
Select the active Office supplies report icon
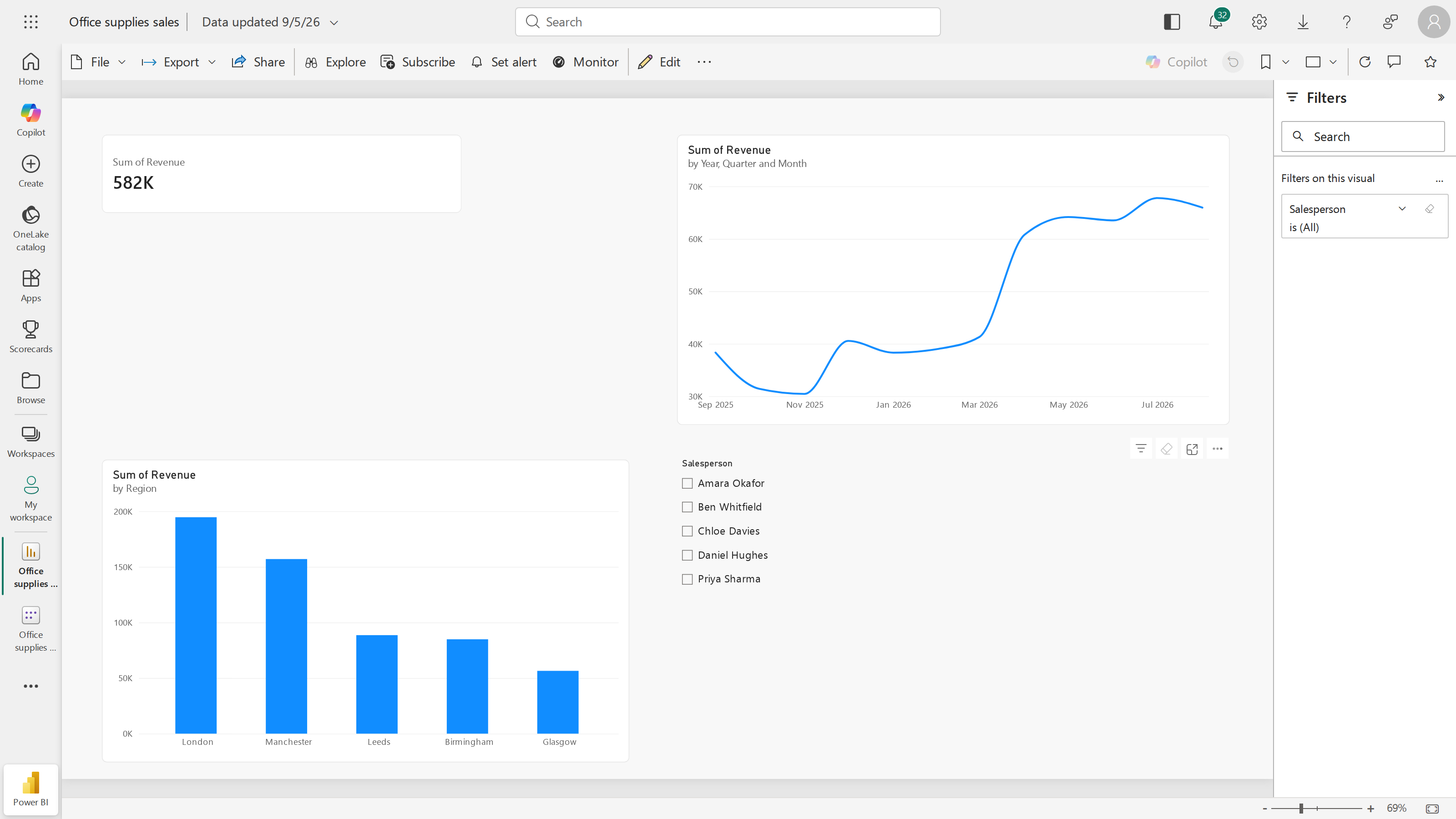coord(30,551)
